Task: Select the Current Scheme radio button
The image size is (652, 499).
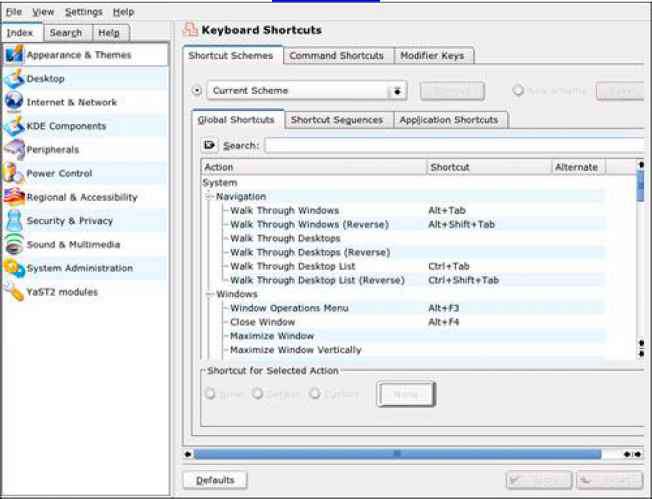Action: click(x=196, y=91)
